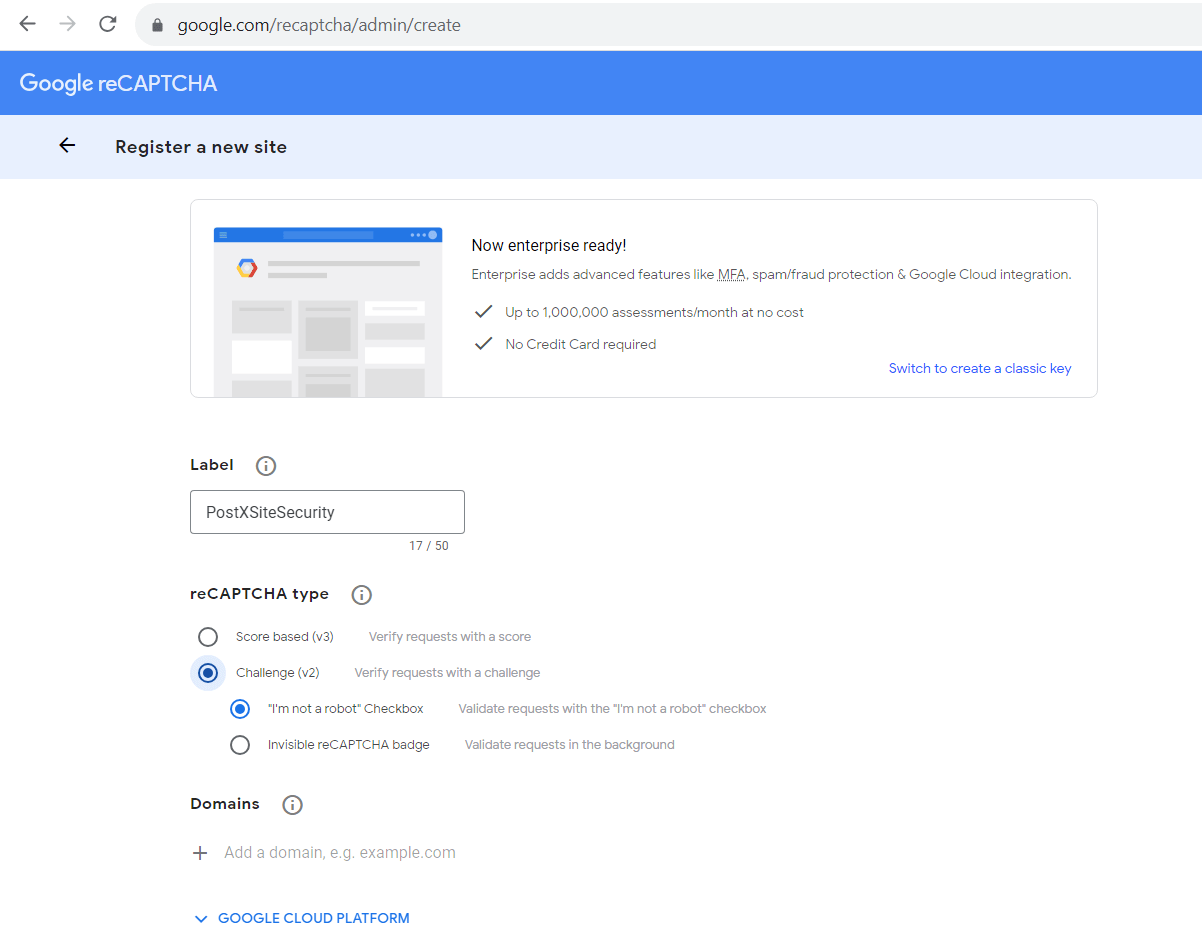This screenshot has width=1202, height=950.
Task: Click the 17 / 50 character counter
Action: [430, 546]
